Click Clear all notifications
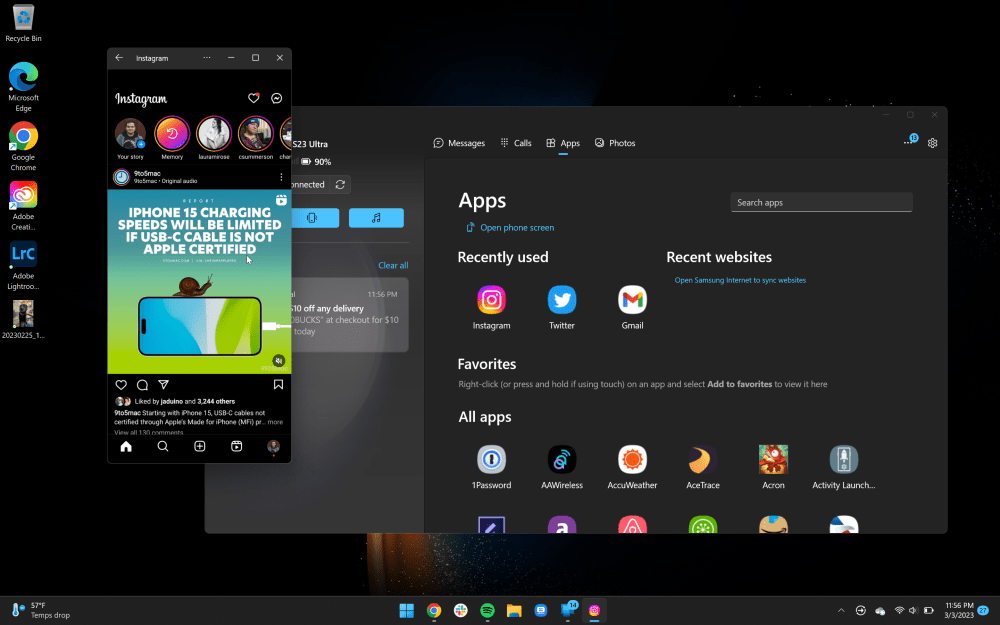The image size is (1000, 625). click(x=393, y=265)
